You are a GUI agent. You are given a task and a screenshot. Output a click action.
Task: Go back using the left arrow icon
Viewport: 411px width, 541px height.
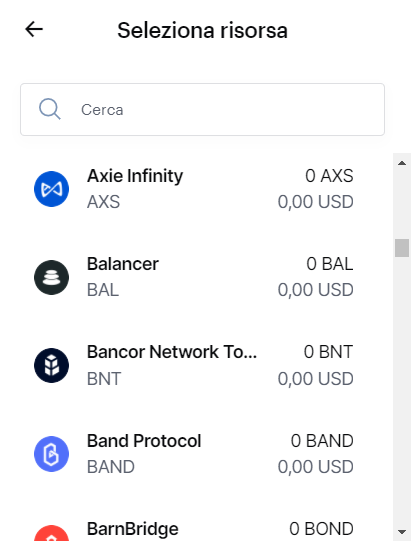(34, 29)
